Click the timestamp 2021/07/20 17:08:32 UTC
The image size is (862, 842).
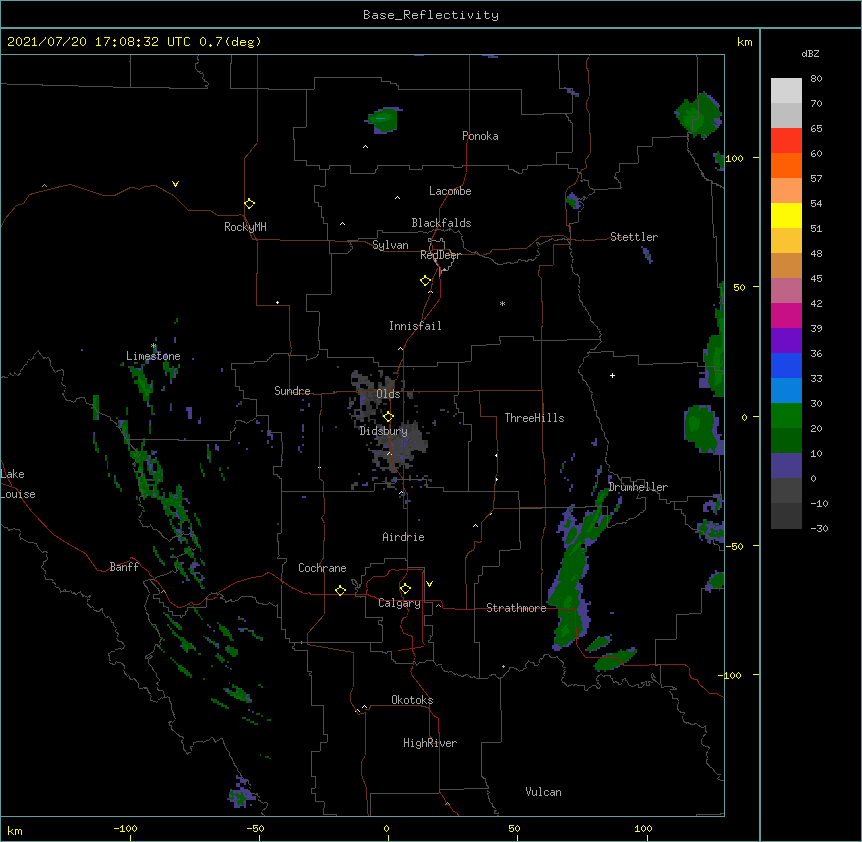[x=99, y=42]
